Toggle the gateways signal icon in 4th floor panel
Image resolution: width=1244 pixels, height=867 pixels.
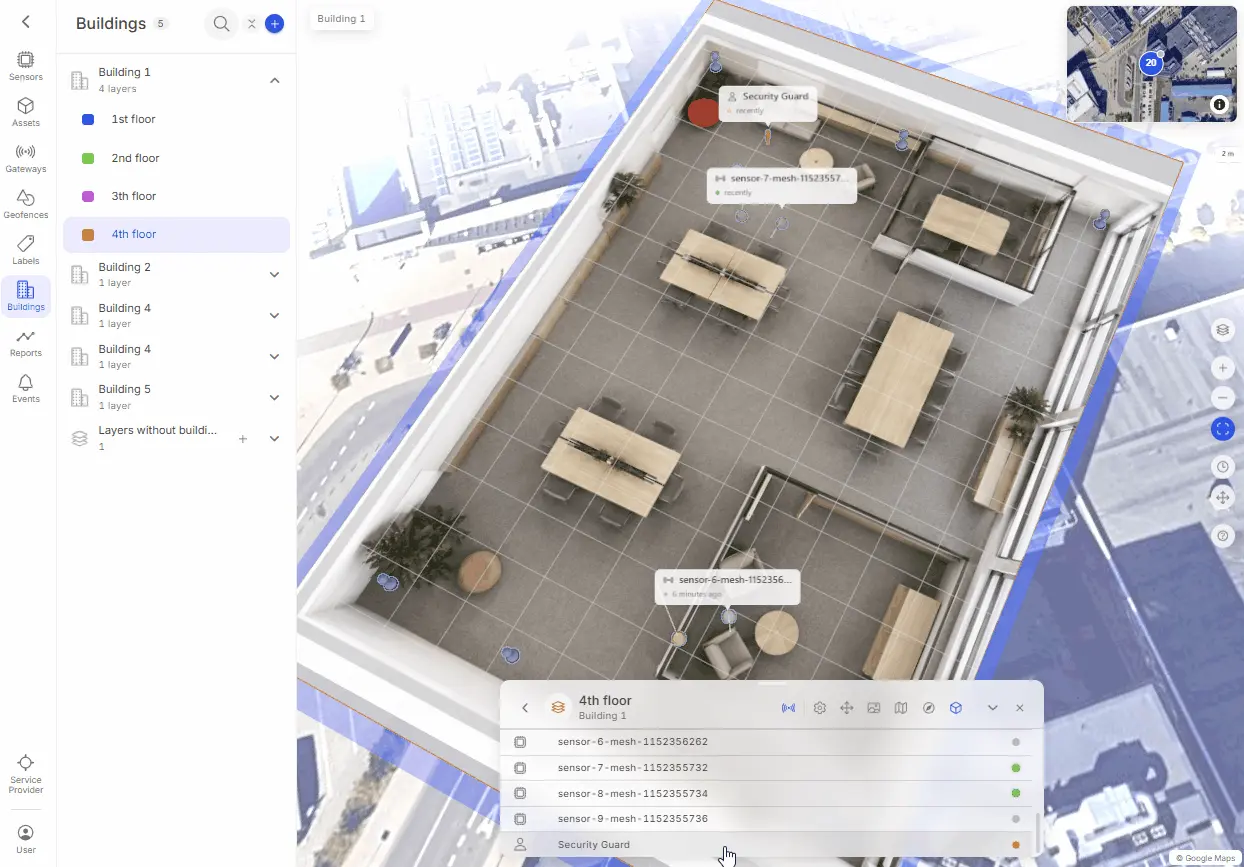click(788, 708)
